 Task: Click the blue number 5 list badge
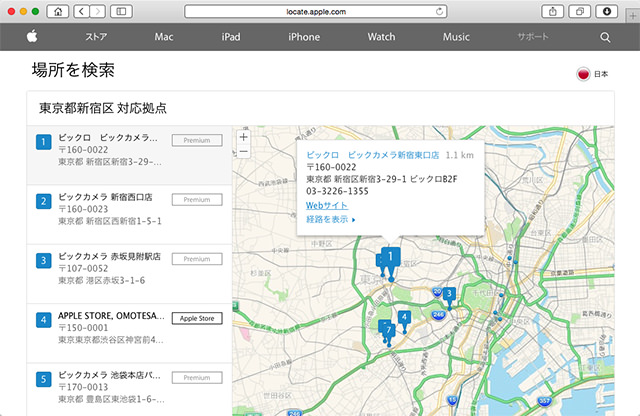(x=43, y=379)
